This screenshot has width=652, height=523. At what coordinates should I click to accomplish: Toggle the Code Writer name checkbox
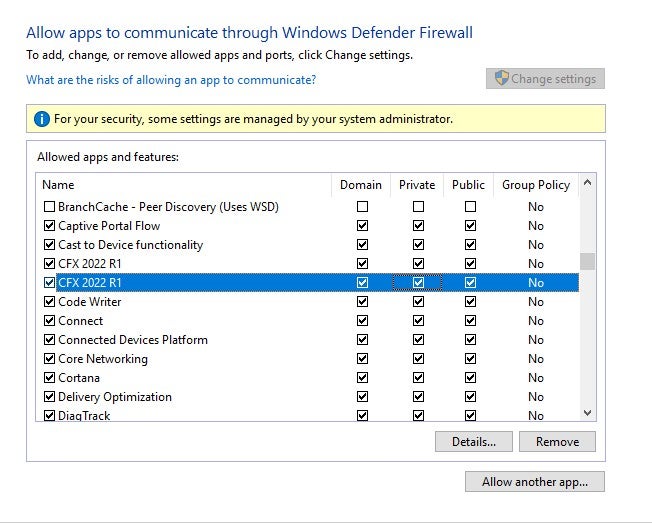tap(49, 301)
